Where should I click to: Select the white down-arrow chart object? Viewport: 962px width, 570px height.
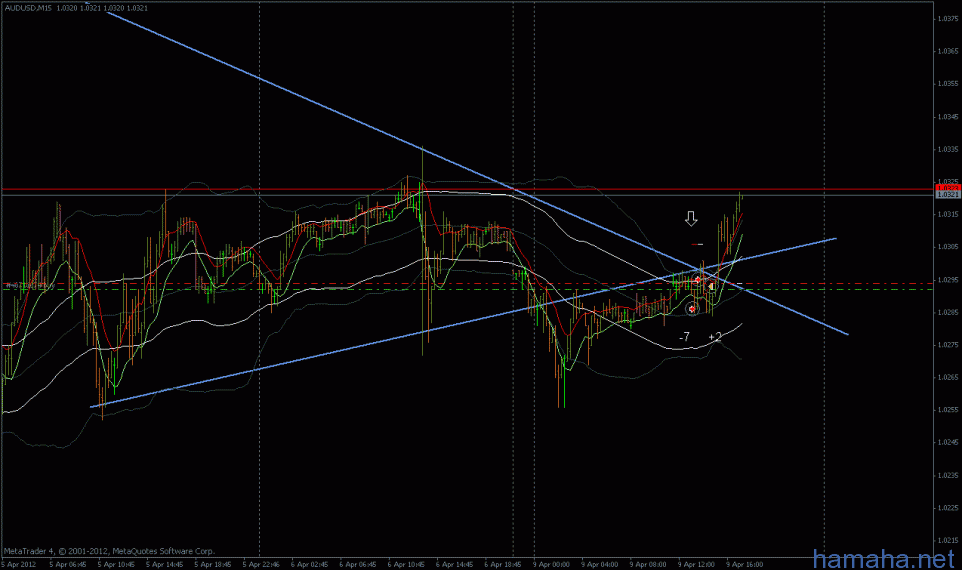691,219
